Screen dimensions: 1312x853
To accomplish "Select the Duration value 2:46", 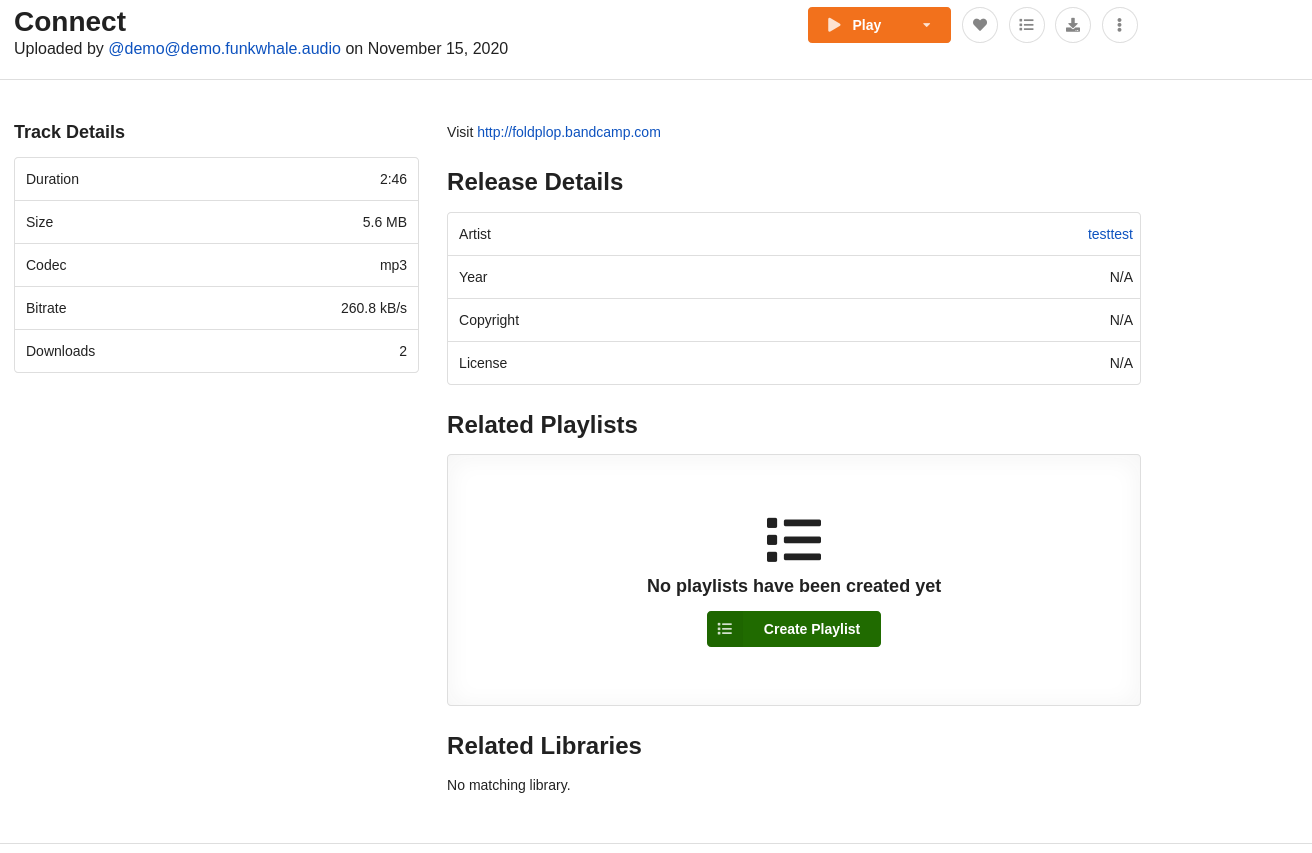I will coord(393,179).
